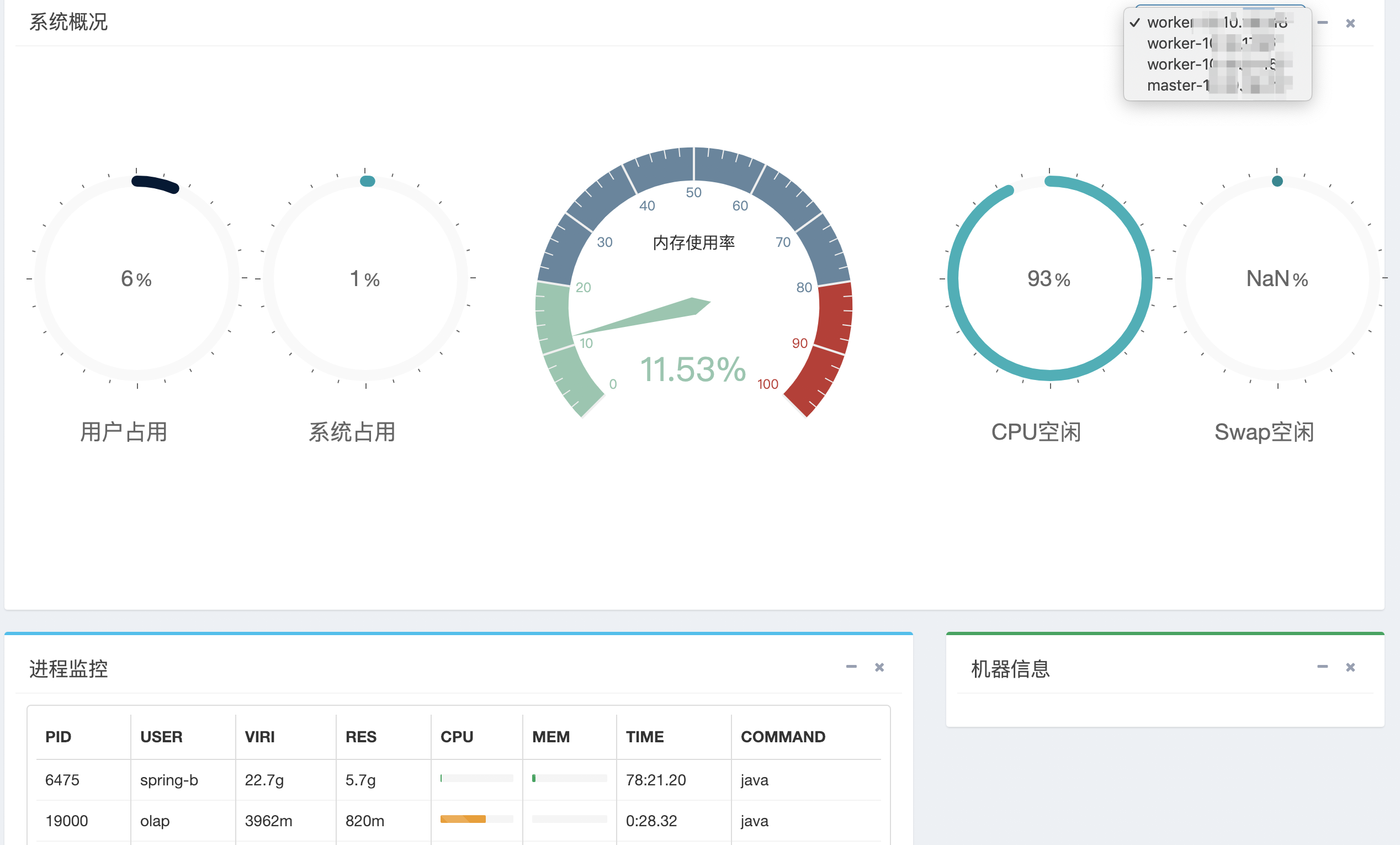
Task: Collapse the 机器信息 panel
Action: [1322, 667]
